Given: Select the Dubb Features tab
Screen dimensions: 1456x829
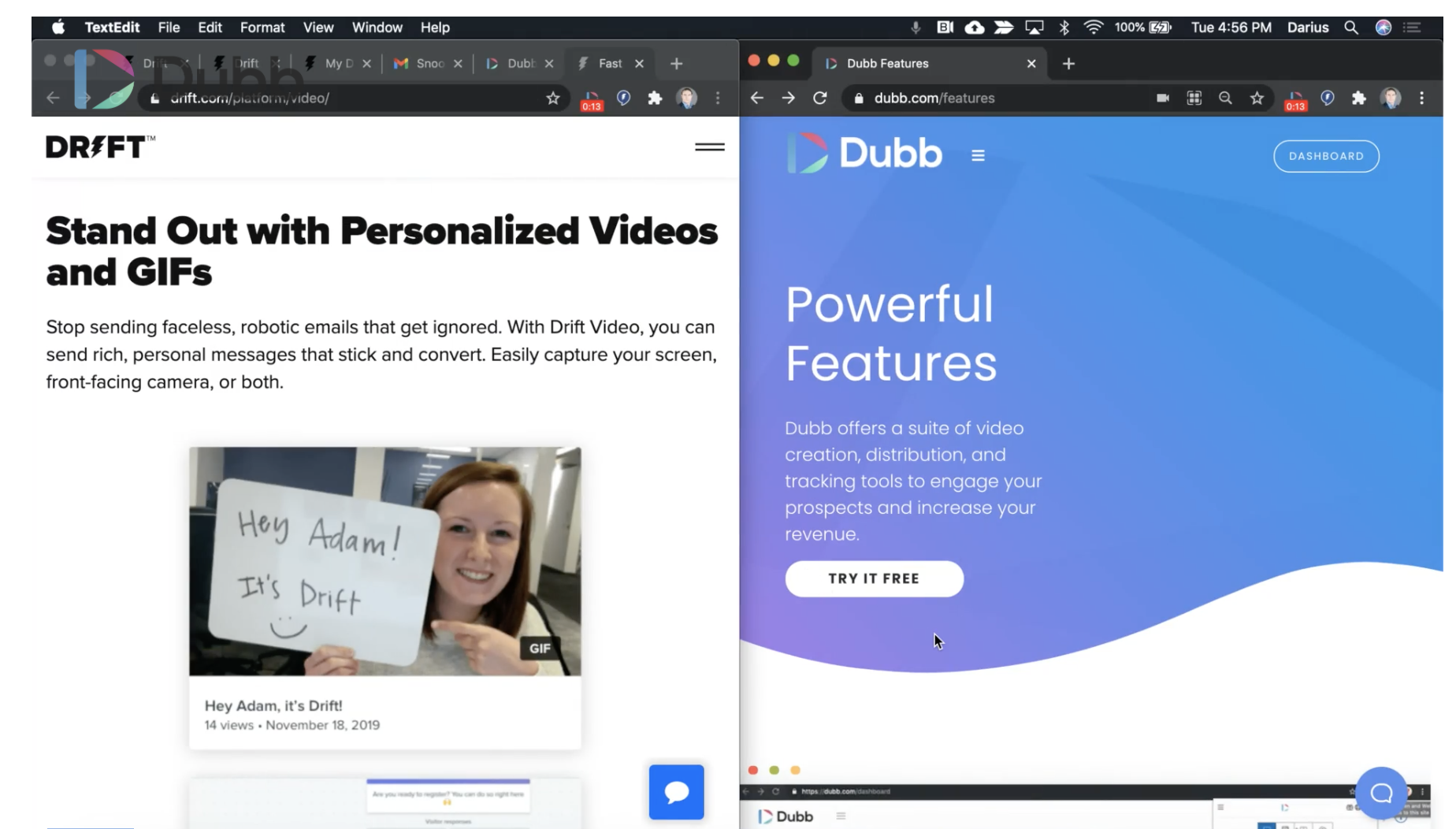Looking at the screenshot, I should click(x=930, y=63).
